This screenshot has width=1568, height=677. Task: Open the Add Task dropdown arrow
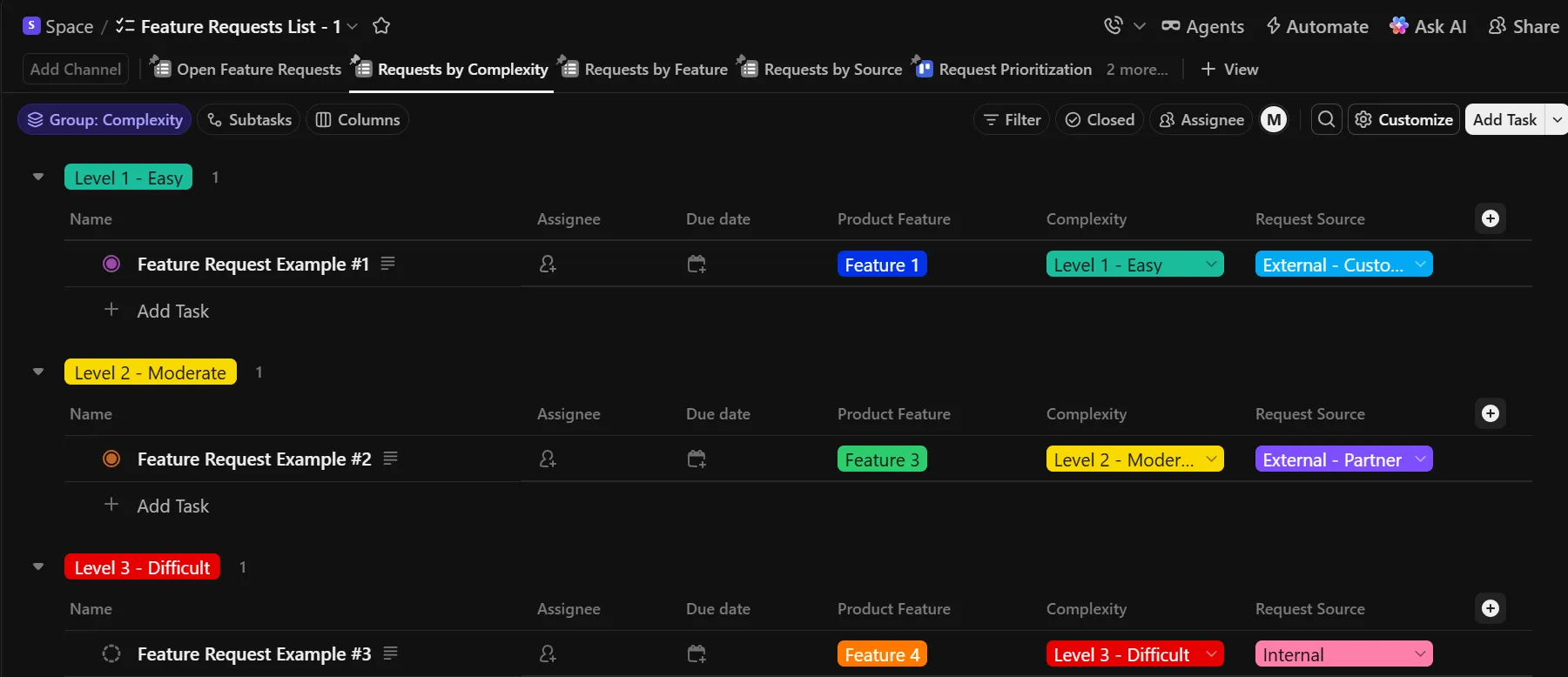1558,119
